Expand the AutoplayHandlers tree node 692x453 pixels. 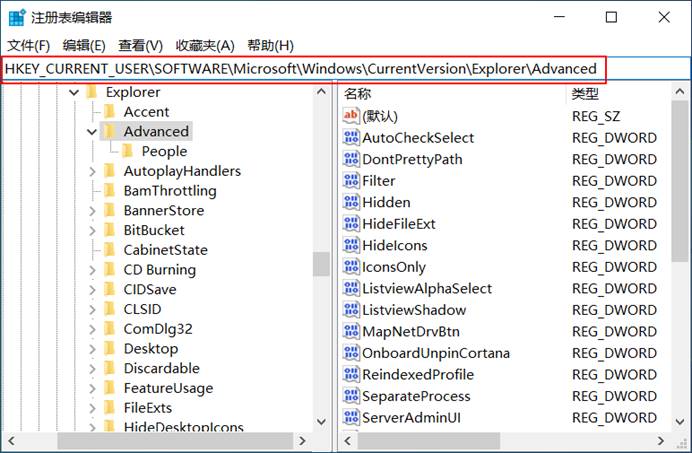[x=92, y=171]
